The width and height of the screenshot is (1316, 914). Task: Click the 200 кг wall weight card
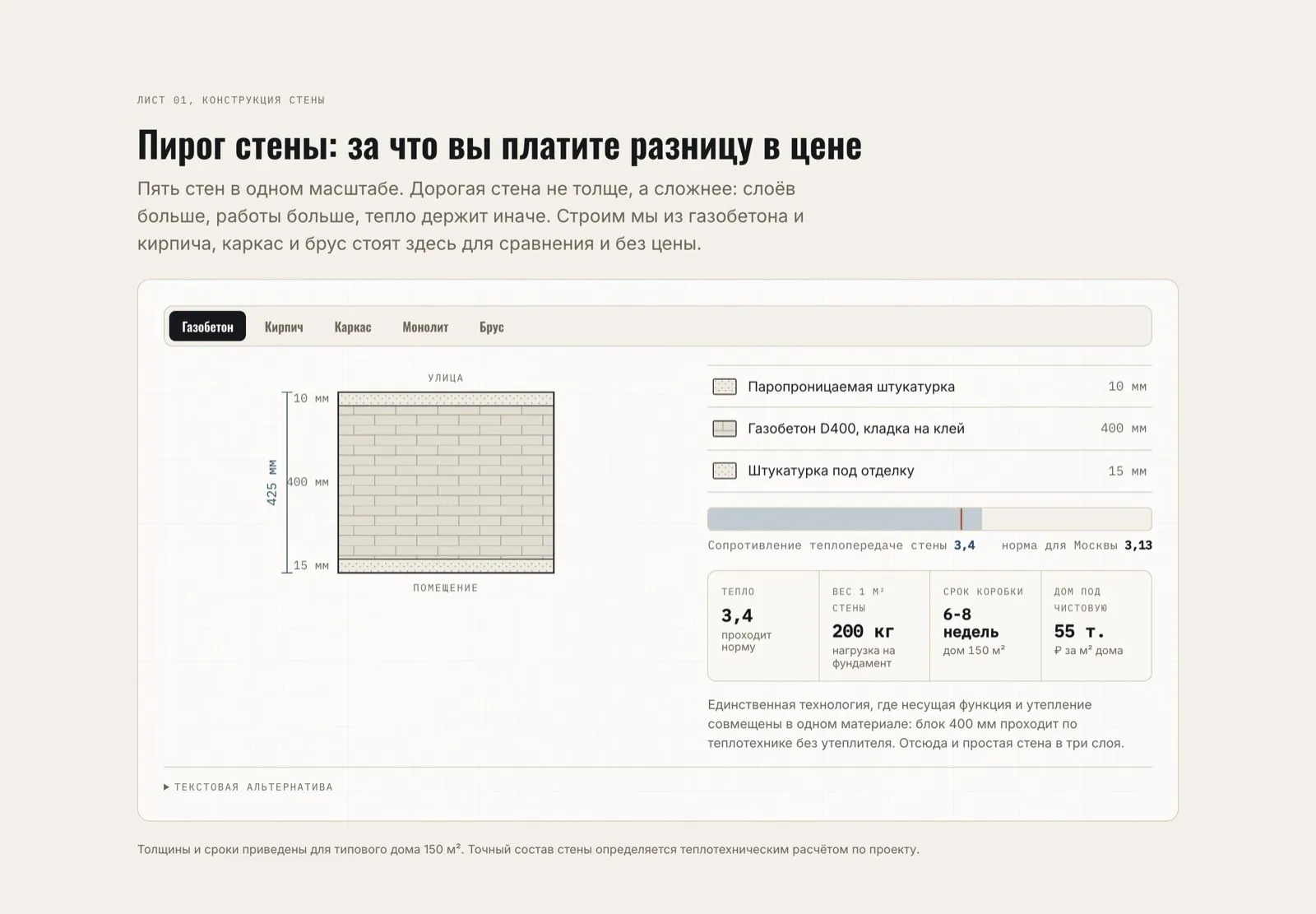click(x=874, y=626)
